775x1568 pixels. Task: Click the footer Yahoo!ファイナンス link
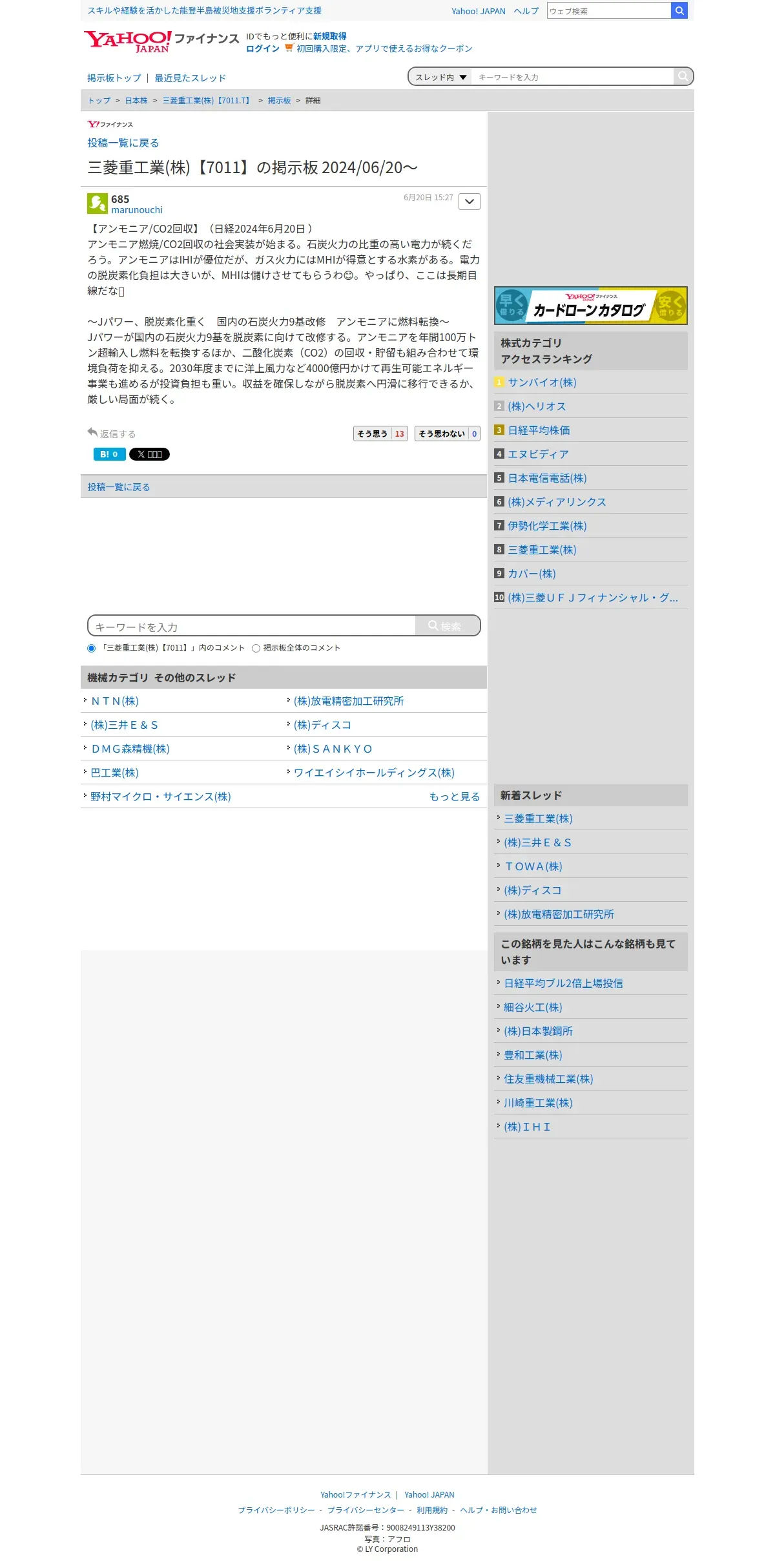click(x=356, y=1494)
